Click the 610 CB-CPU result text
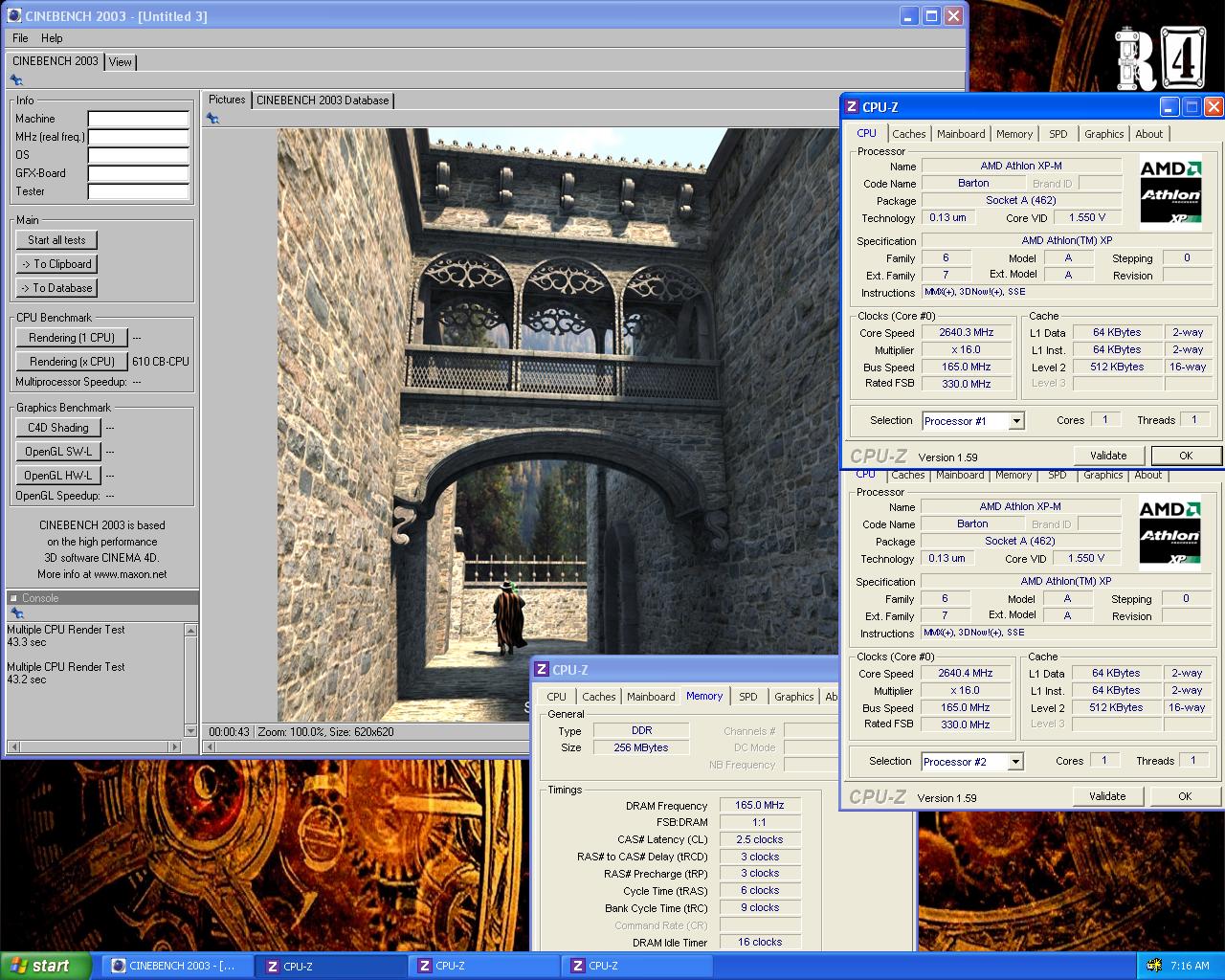The width and height of the screenshot is (1225, 980). click(161, 362)
